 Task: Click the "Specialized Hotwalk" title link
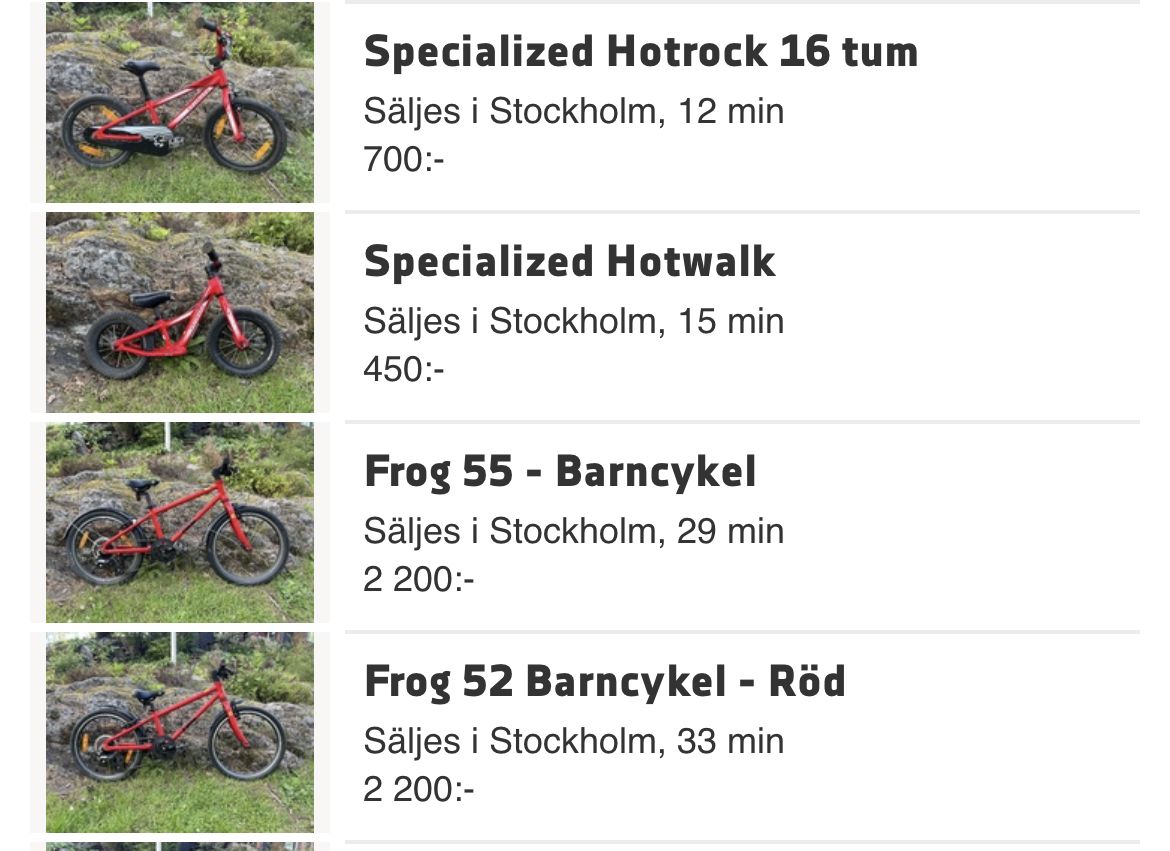click(x=569, y=262)
